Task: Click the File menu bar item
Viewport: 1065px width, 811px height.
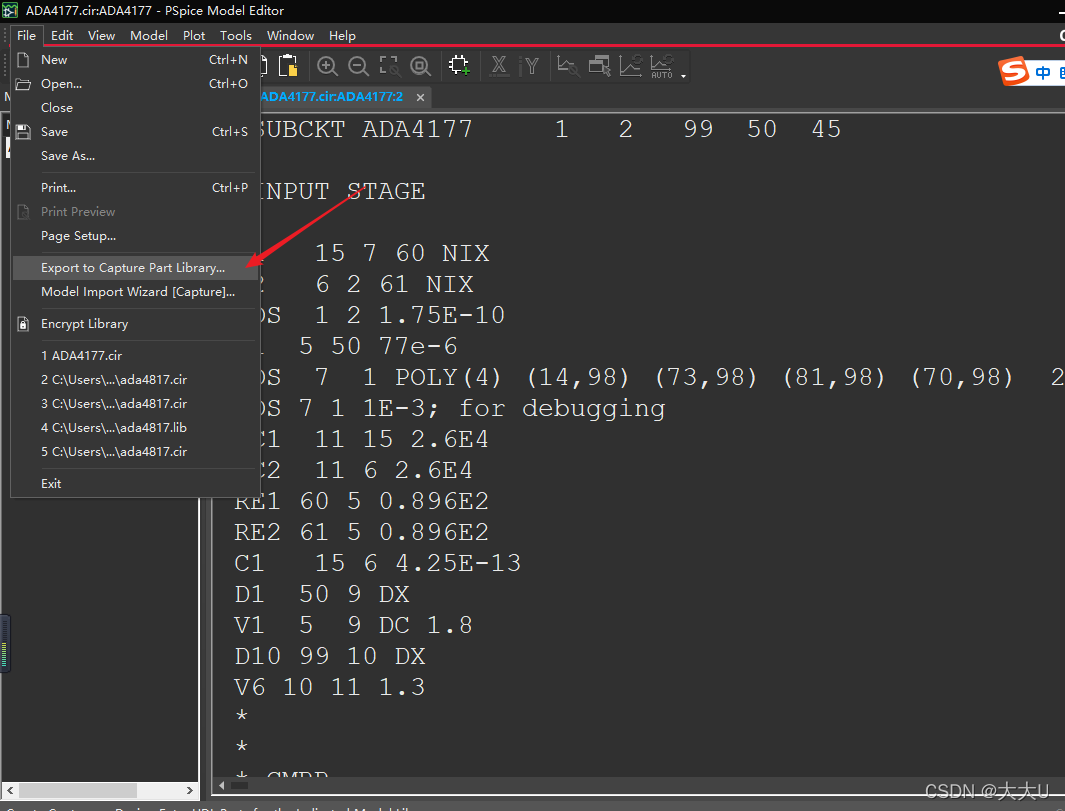Action: 26,35
